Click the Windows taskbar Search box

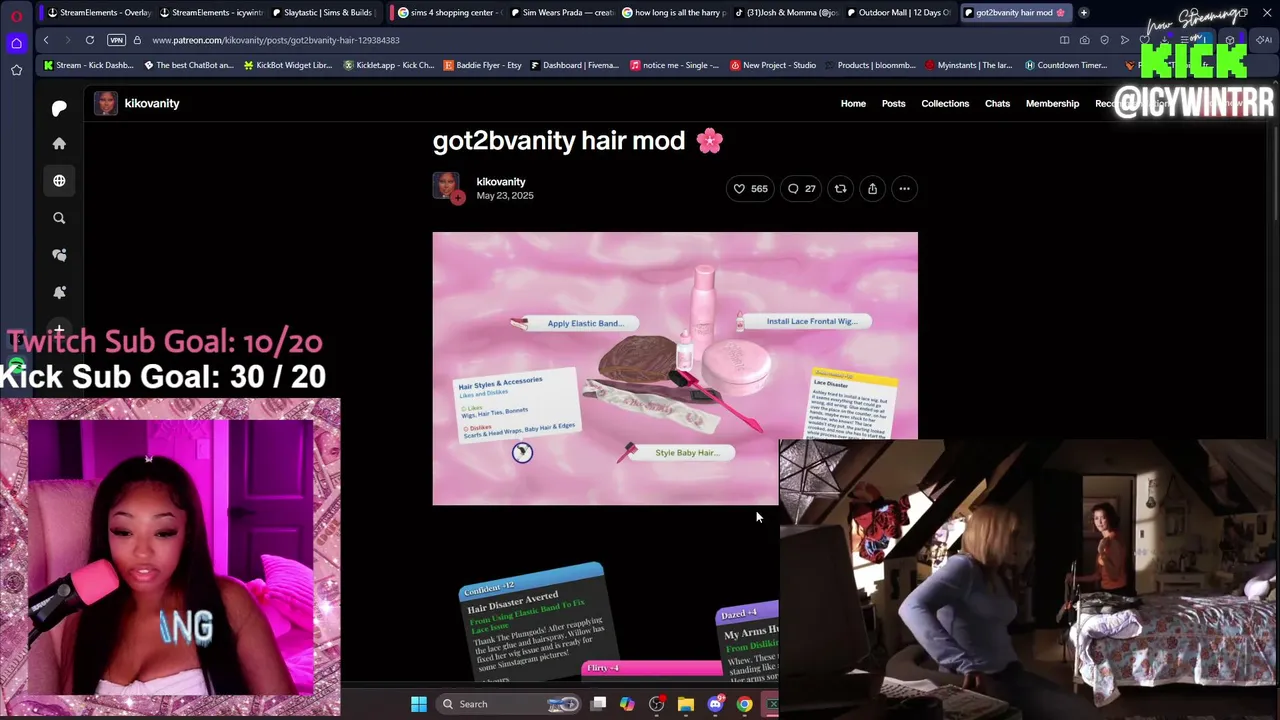point(510,704)
